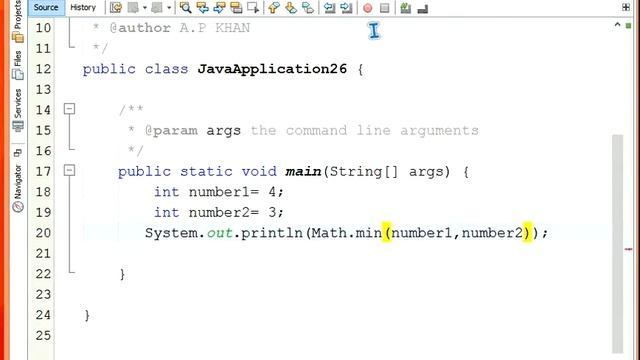Image resolution: width=640 pixels, height=360 pixels.
Task: Click the class name JavaApplication26
Action: click(x=272, y=69)
